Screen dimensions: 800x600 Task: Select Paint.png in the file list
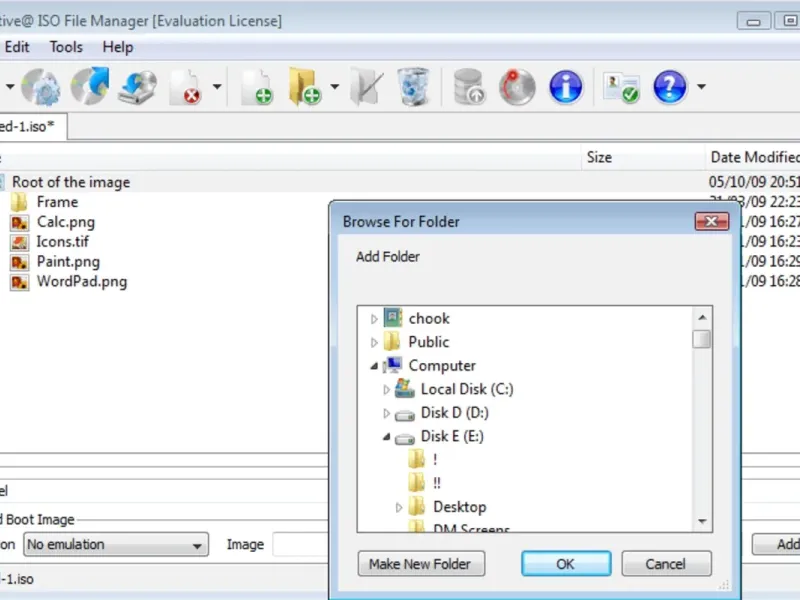pyautogui.click(x=68, y=262)
